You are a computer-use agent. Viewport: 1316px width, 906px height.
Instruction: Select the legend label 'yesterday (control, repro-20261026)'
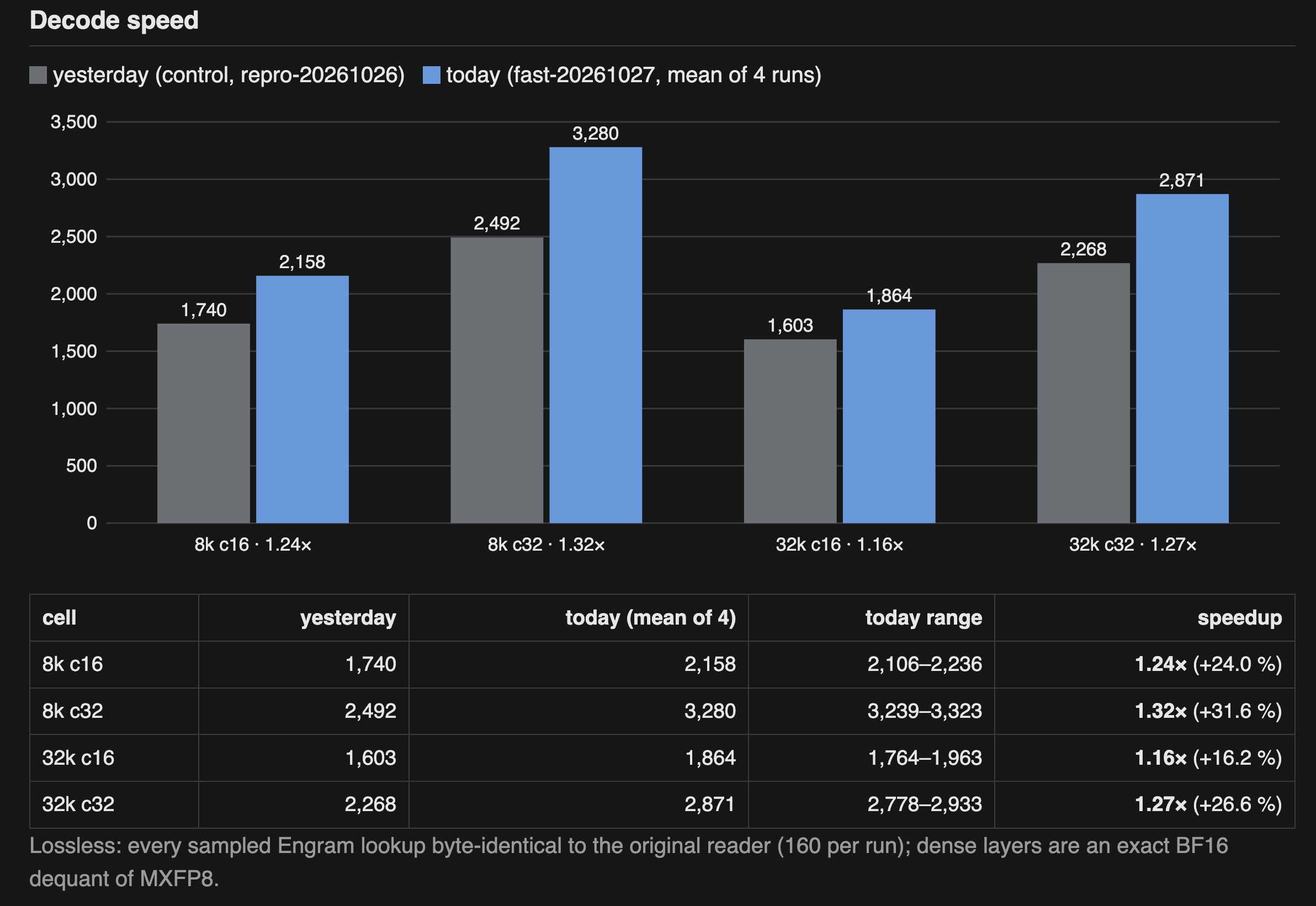pos(229,75)
